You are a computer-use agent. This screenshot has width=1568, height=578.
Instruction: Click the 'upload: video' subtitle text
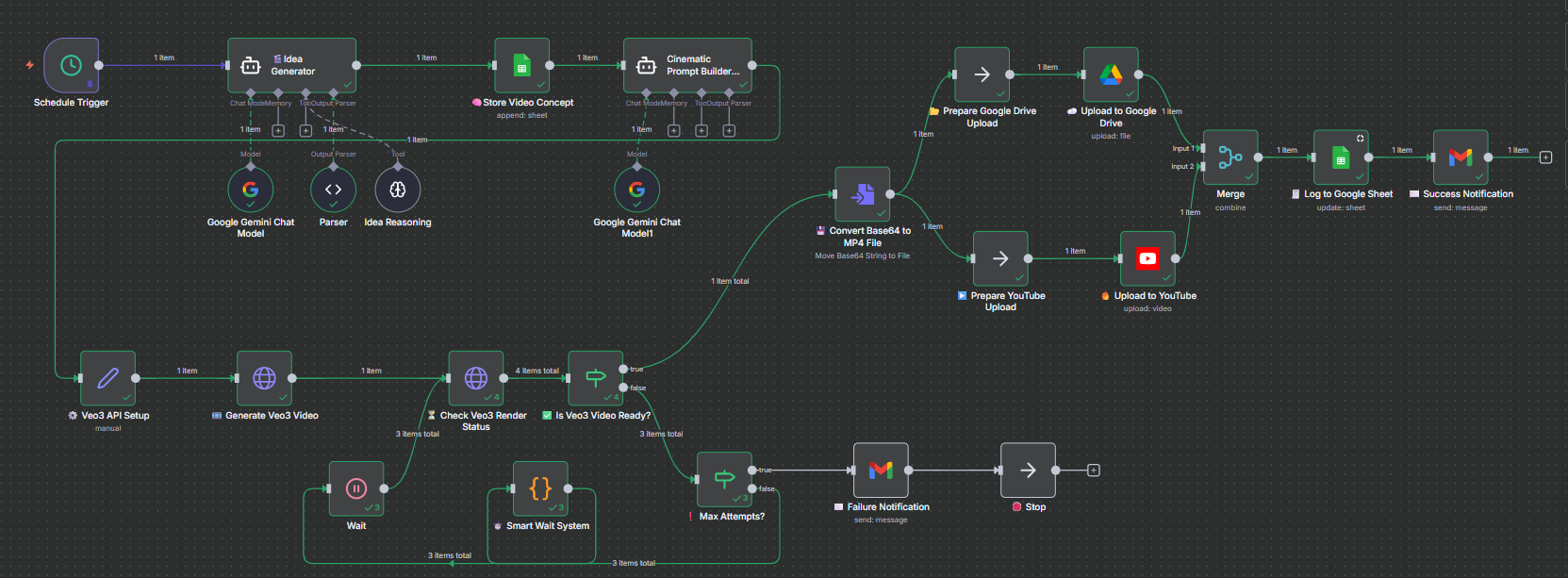pyautogui.click(x=1147, y=308)
